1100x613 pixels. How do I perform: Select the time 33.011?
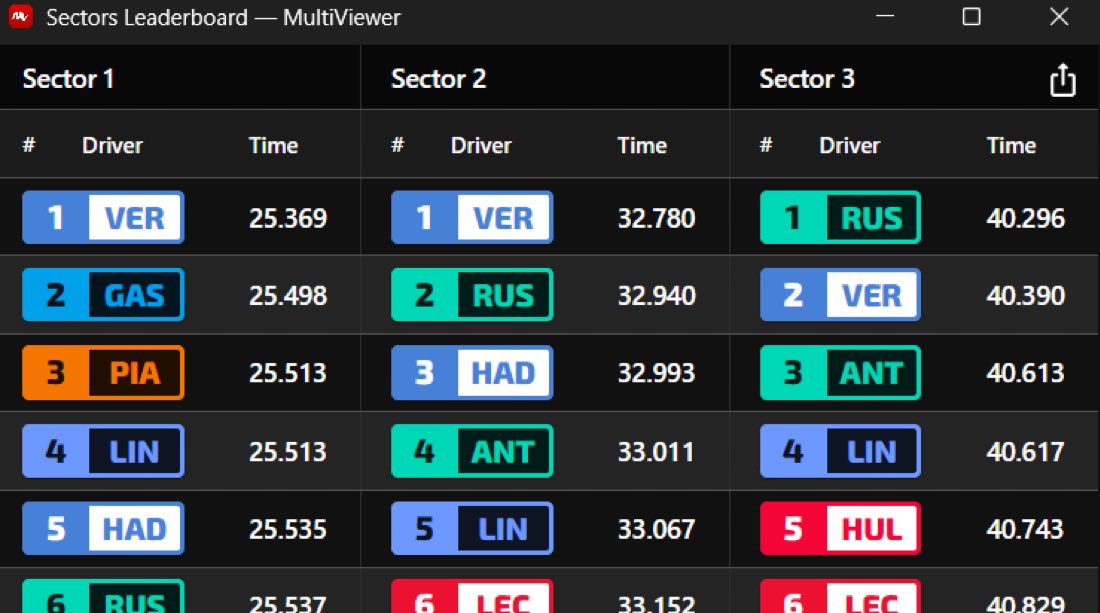[x=656, y=452]
